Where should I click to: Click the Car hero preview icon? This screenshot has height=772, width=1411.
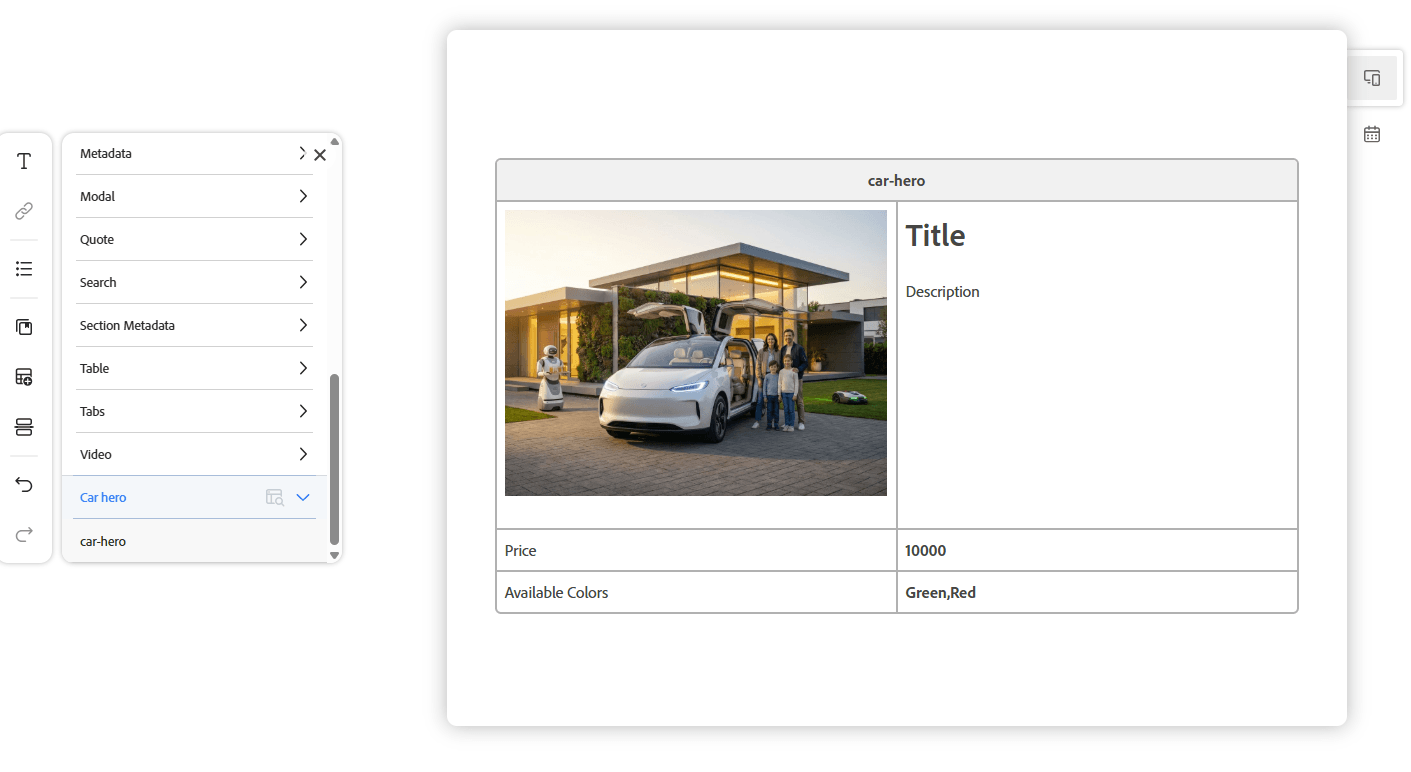[x=274, y=497]
